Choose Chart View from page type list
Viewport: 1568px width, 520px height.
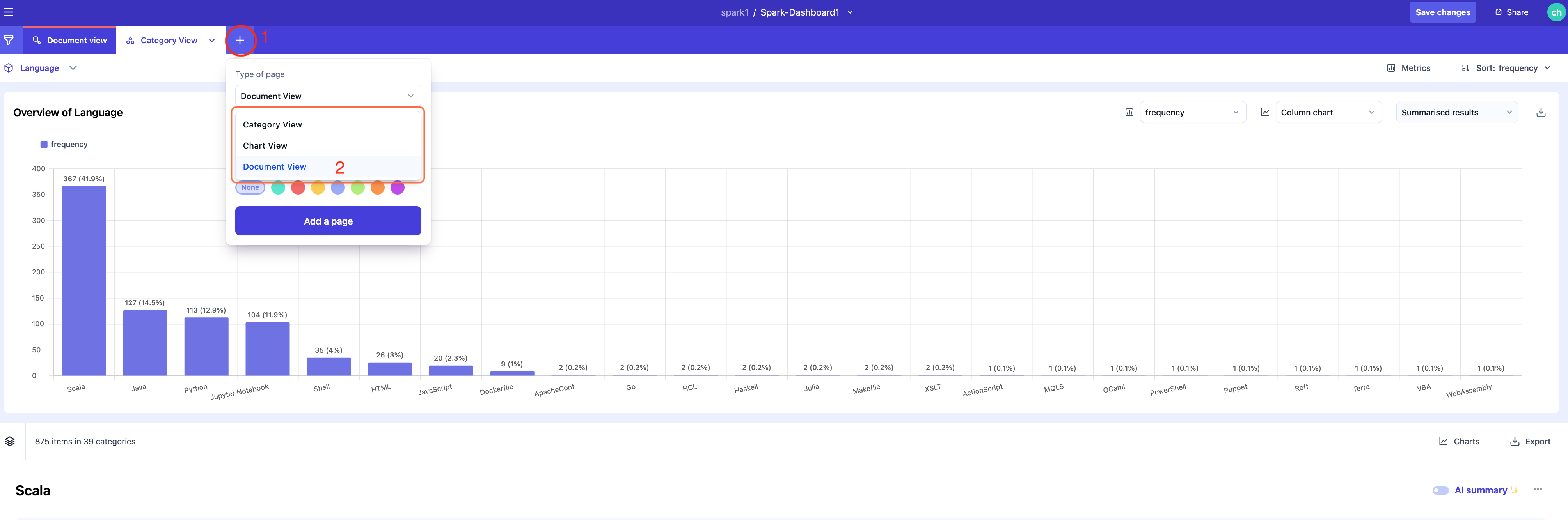point(265,145)
